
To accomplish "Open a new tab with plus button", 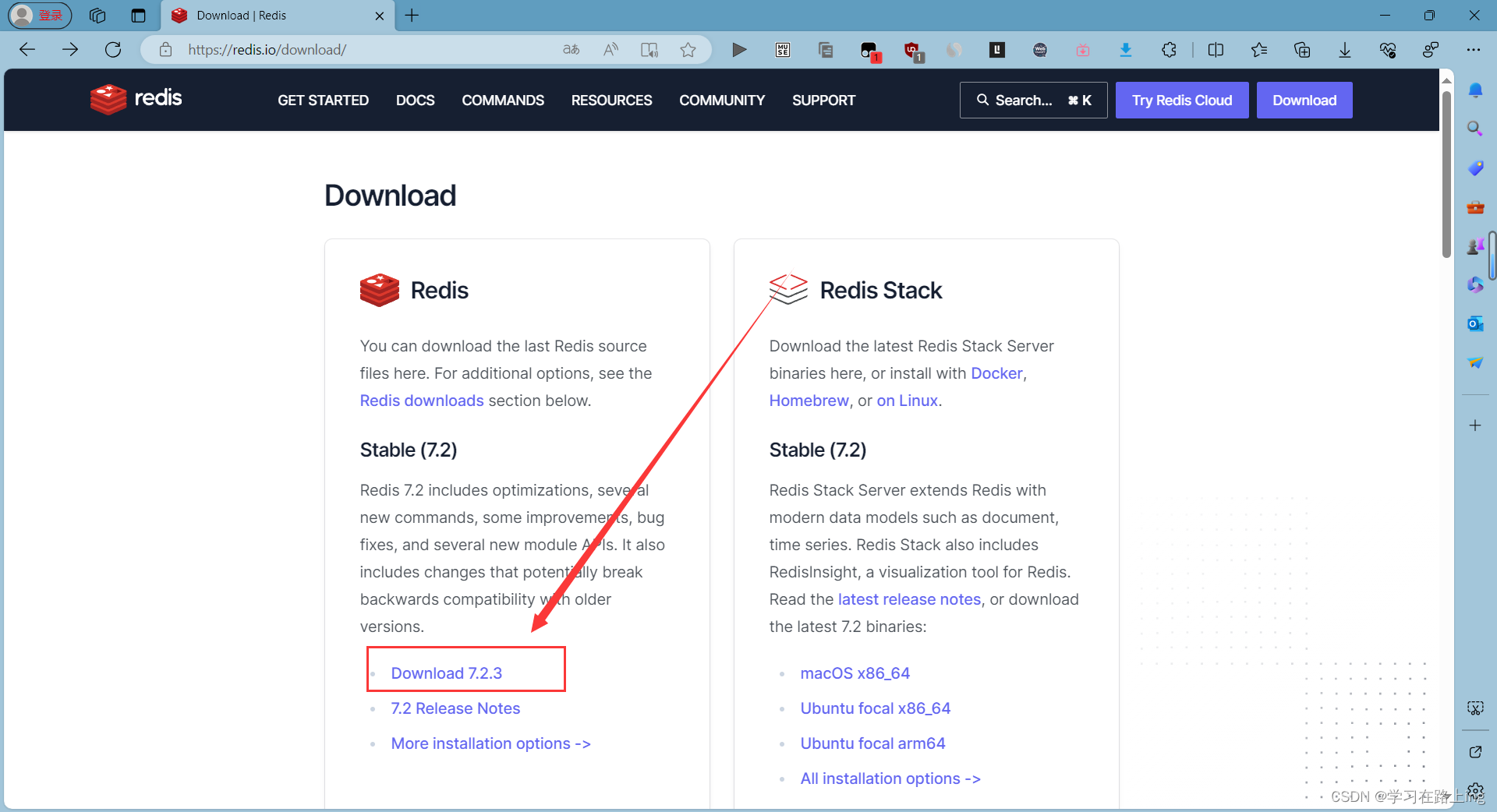I will [412, 16].
